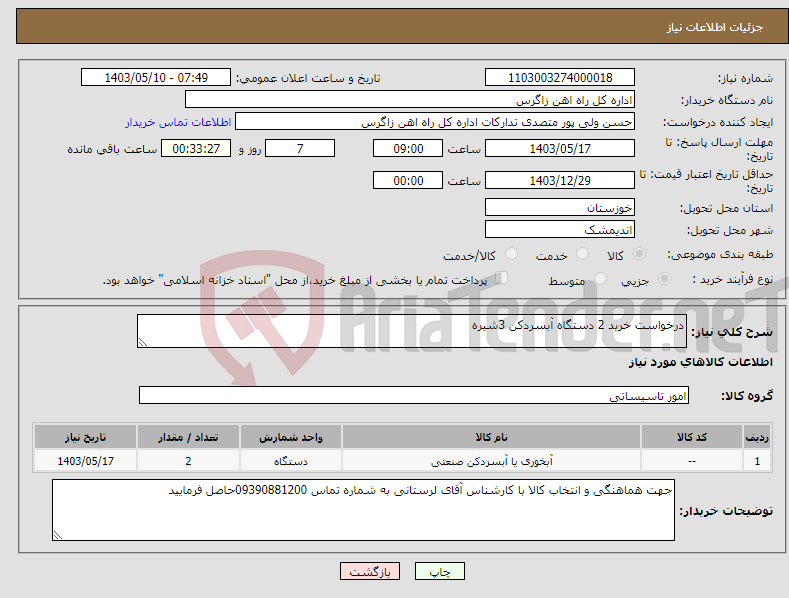Click the بازگشت back button
Screen dimensions: 789x598
tap(370, 571)
